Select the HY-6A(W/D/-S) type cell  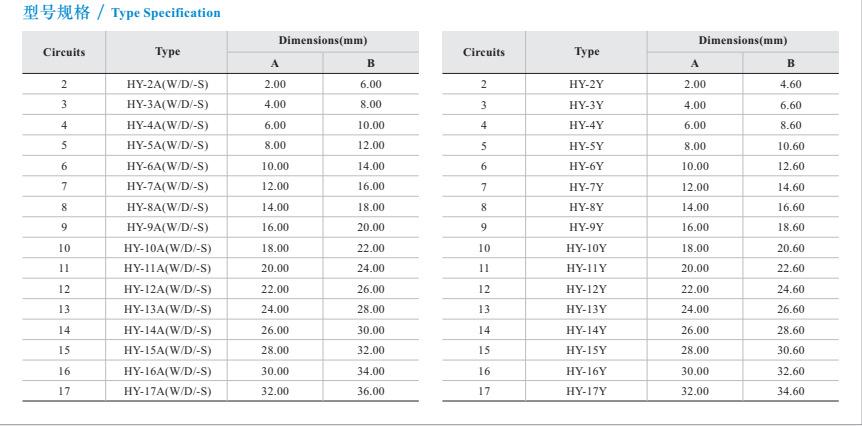(167, 166)
